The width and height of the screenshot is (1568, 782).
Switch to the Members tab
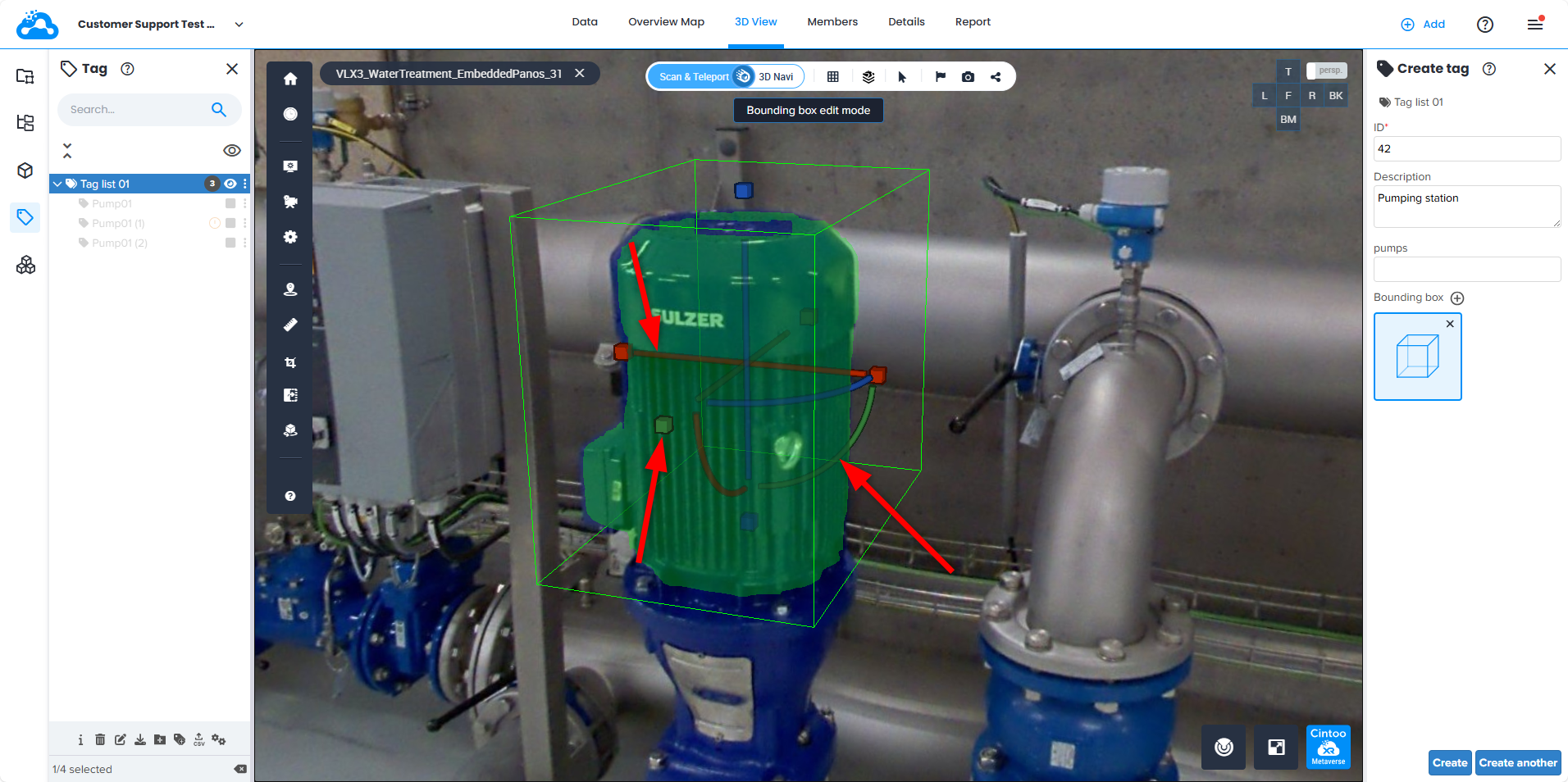point(832,22)
